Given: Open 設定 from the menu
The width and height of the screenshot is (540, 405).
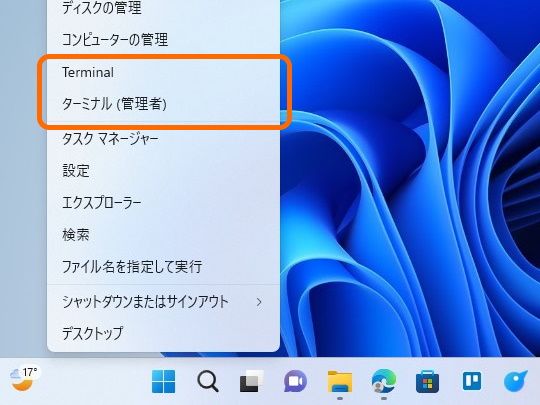Looking at the screenshot, I should (x=163, y=171).
